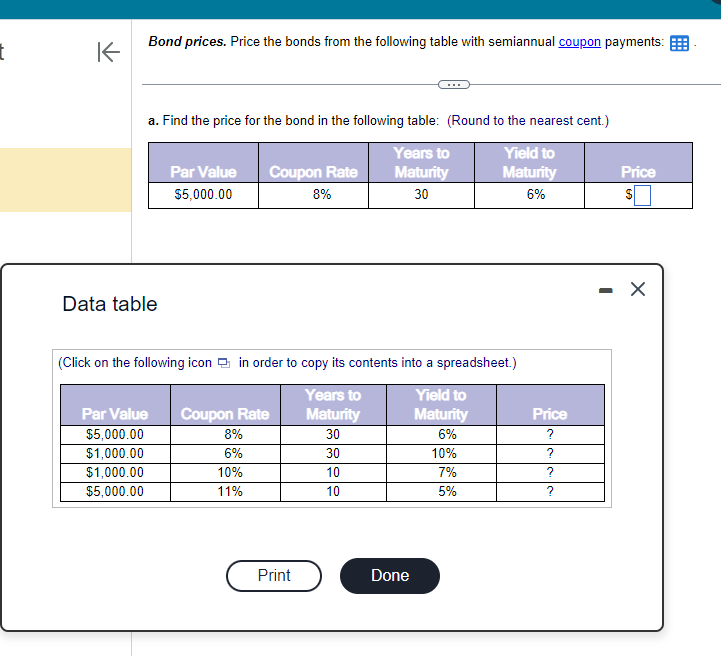Click the question mark in the 11% coupon row
The image size is (721, 656).
tap(550, 492)
